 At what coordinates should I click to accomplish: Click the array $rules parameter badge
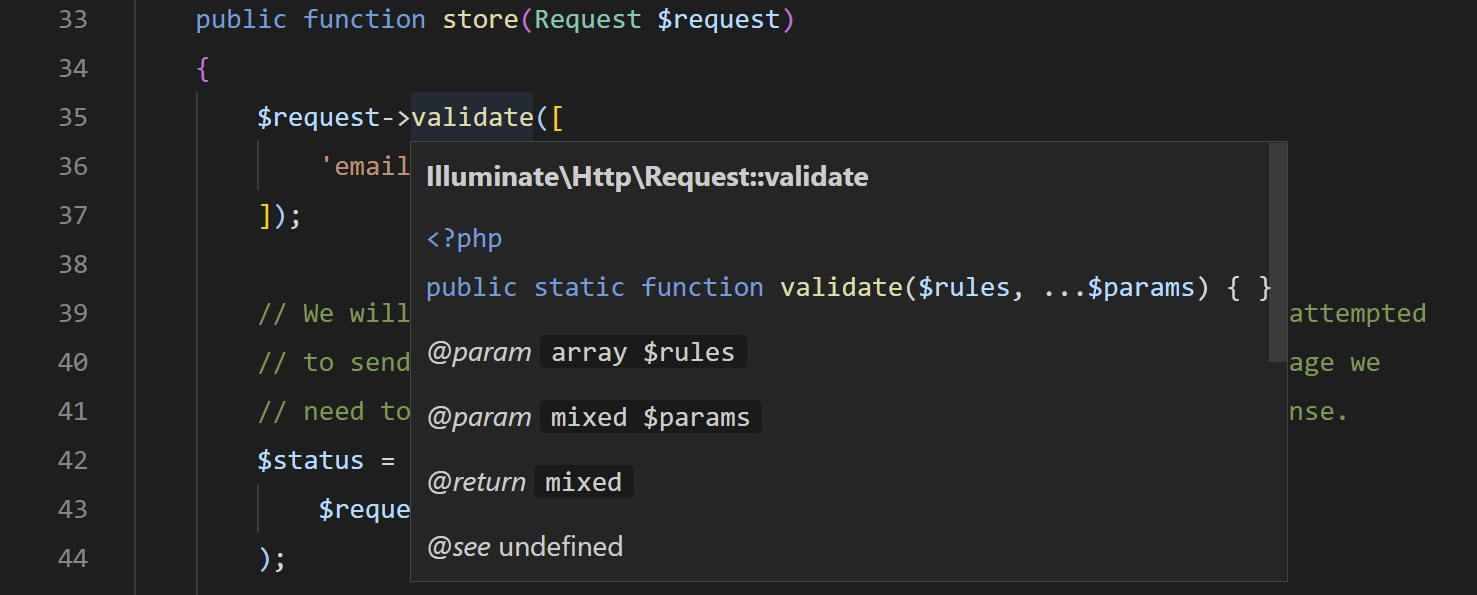pos(642,351)
